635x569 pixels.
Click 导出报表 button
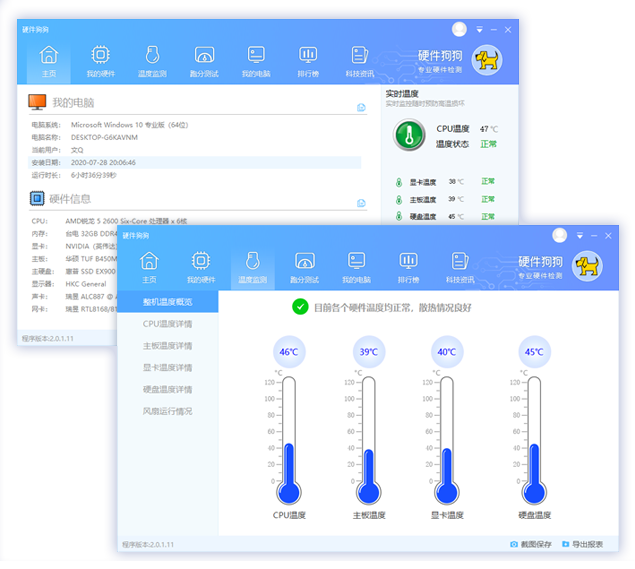582,544
